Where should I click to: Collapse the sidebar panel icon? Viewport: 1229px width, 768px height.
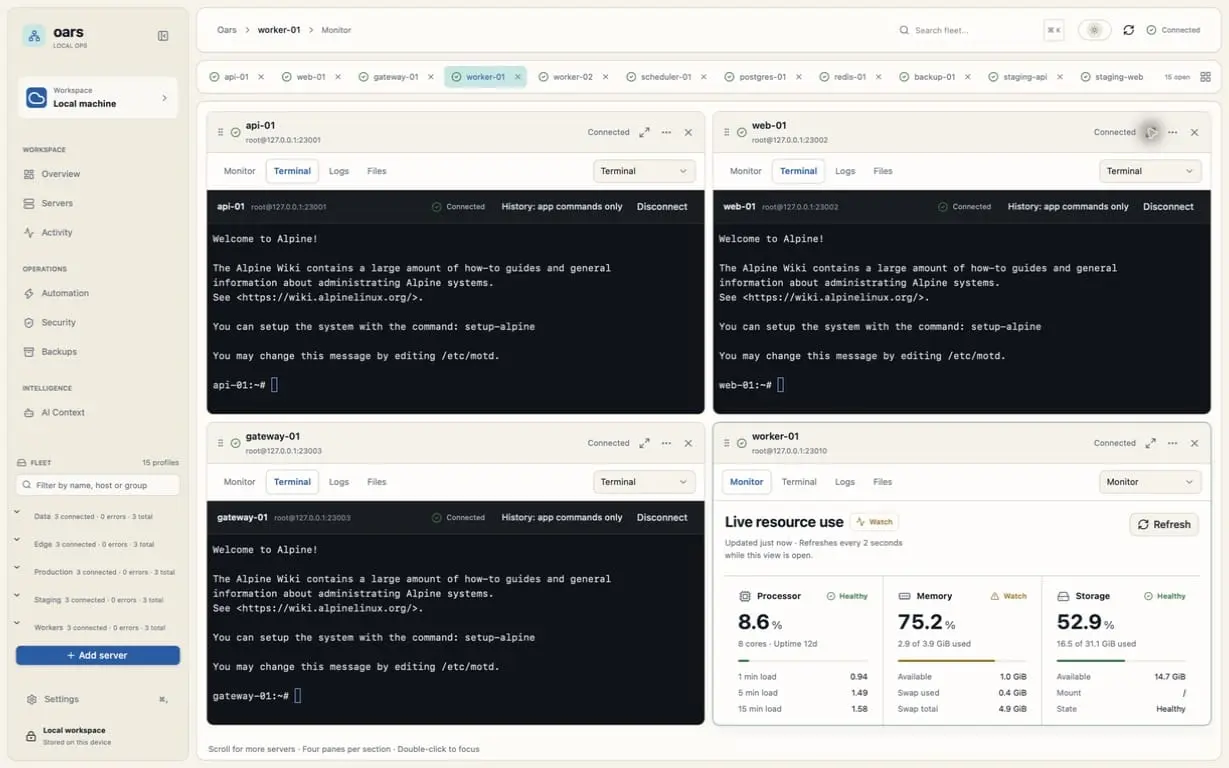[x=163, y=36]
